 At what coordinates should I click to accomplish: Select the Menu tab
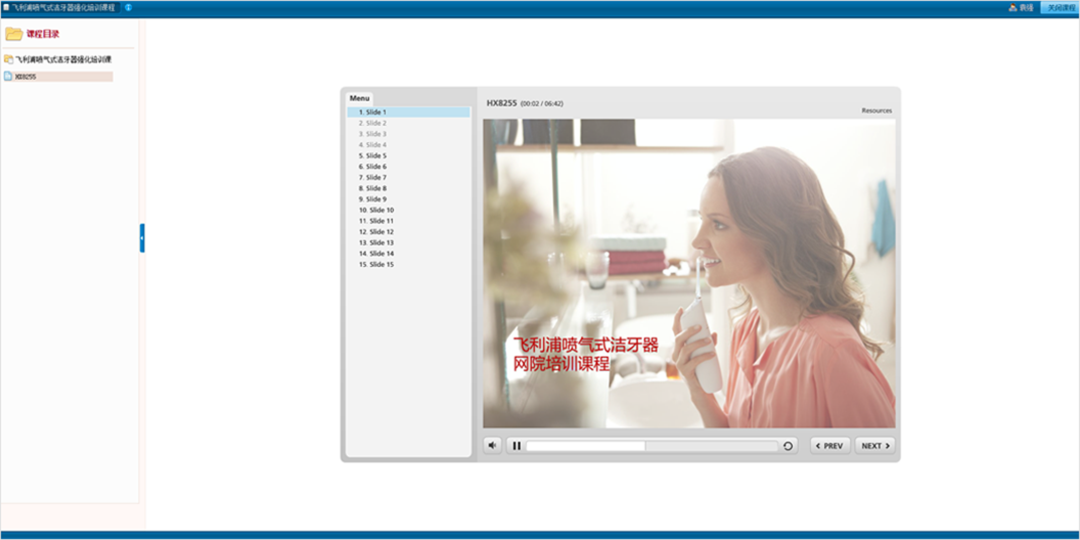360,98
